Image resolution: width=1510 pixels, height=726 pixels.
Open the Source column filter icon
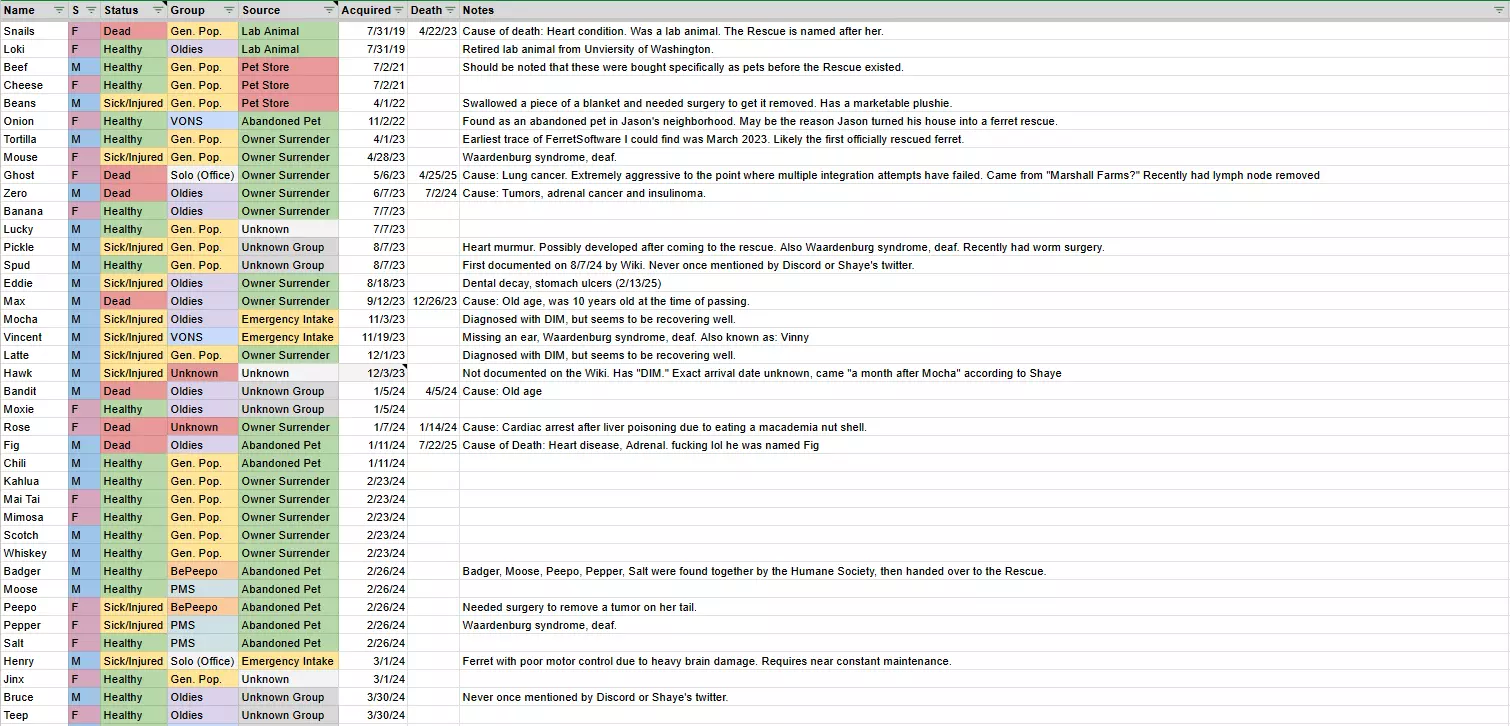point(329,10)
